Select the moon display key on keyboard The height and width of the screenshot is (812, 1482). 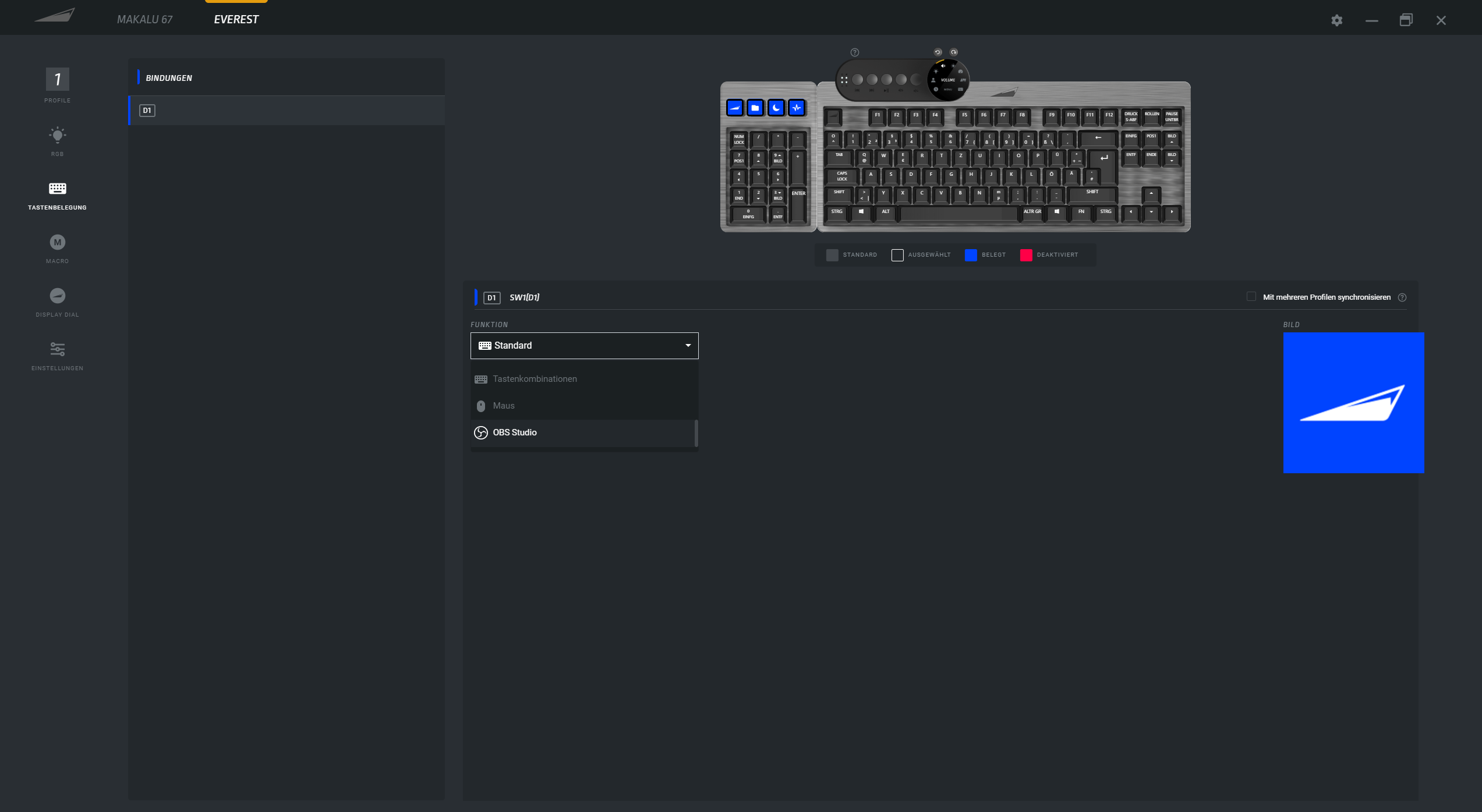[x=776, y=108]
